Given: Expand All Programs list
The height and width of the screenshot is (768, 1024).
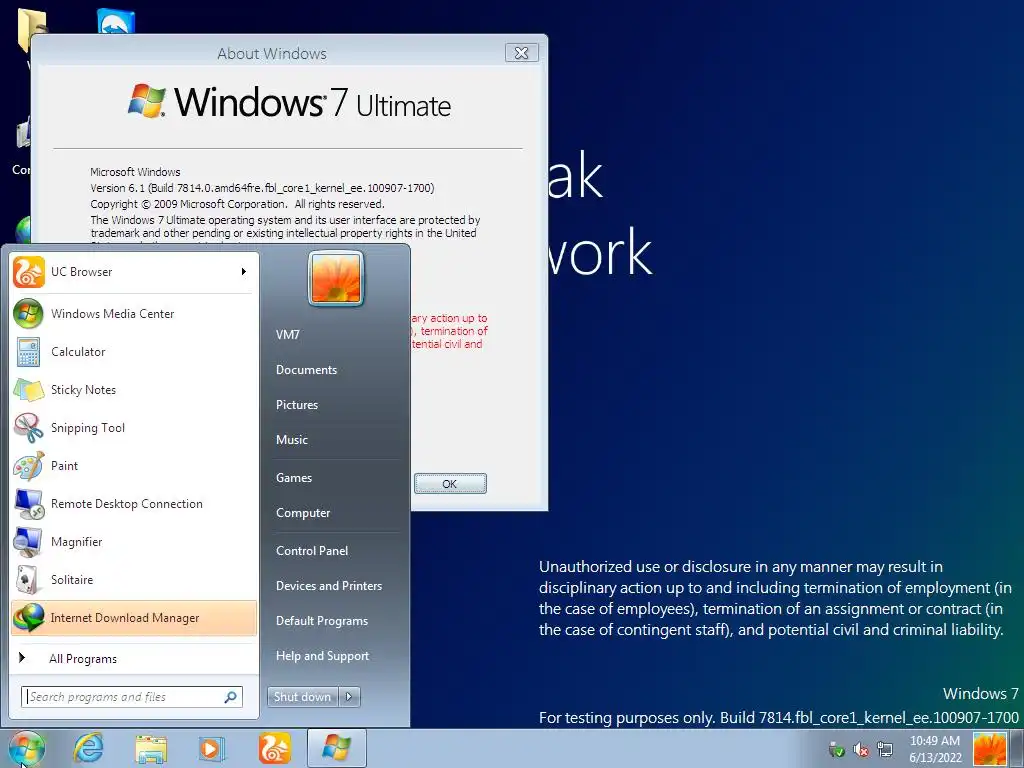Looking at the screenshot, I should click(134, 658).
